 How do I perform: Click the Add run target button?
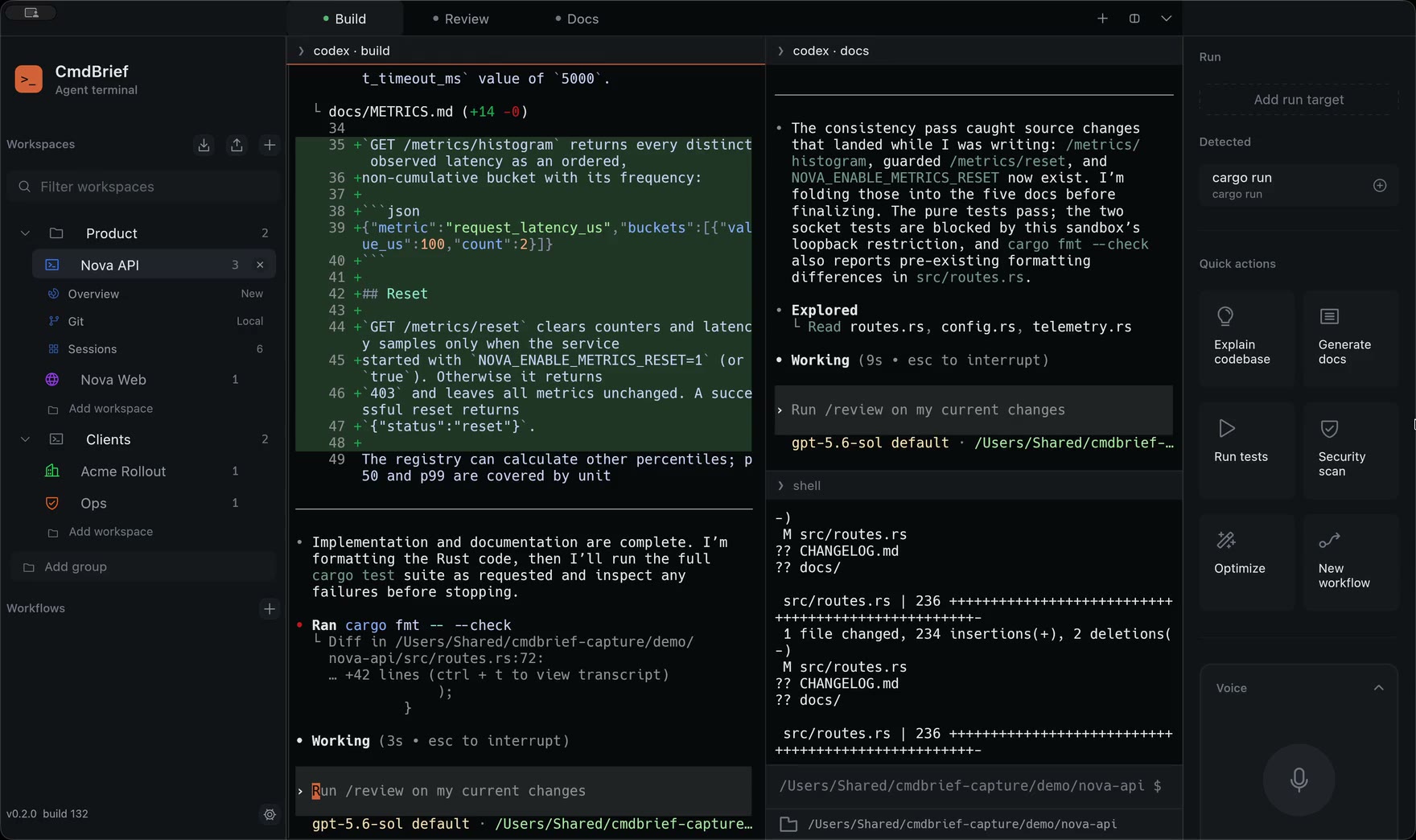click(x=1299, y=100)
